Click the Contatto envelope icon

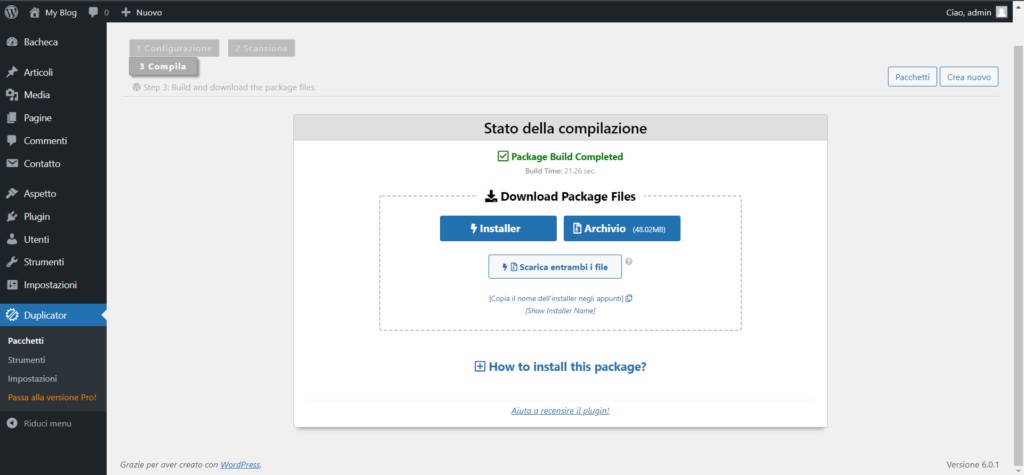click(x=12, y=164)
